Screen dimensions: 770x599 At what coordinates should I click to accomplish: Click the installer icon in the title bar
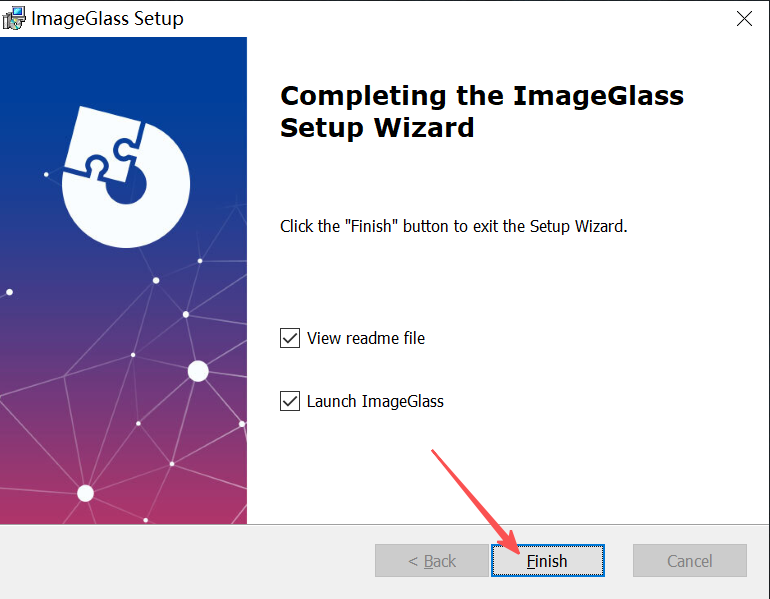[14, 18]
